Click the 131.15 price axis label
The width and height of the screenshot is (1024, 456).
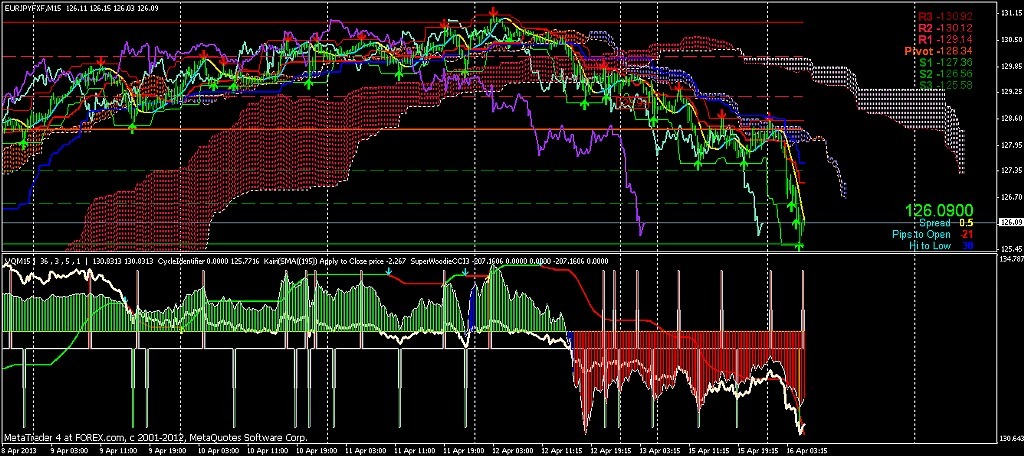[x=1010, y=13]
